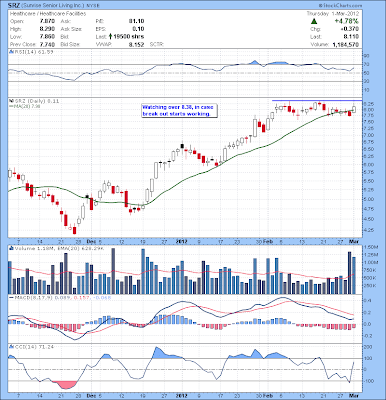Click the Sunrise Senior Living Inc. company name
386x400 pixels.
click(54, 6)
